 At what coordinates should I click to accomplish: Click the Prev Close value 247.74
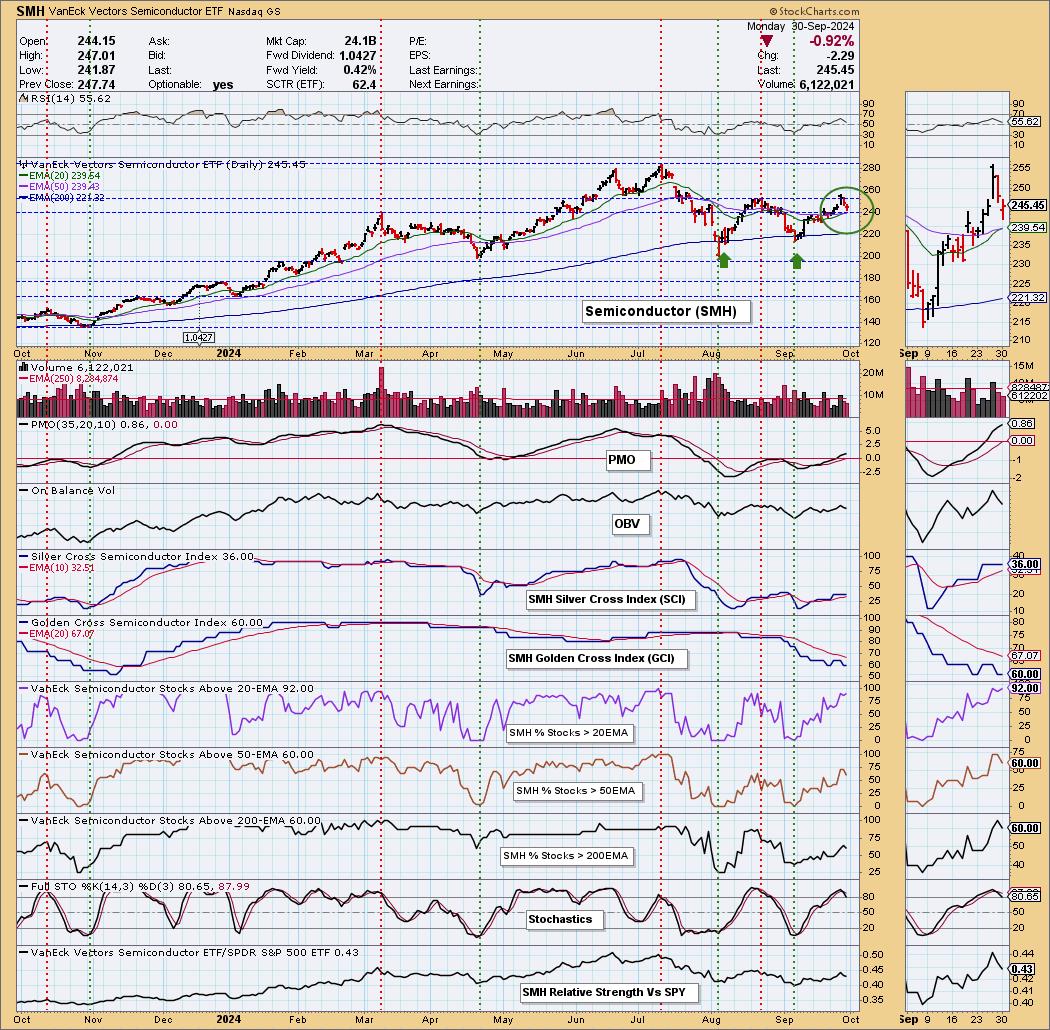click(x=96, y=84)
